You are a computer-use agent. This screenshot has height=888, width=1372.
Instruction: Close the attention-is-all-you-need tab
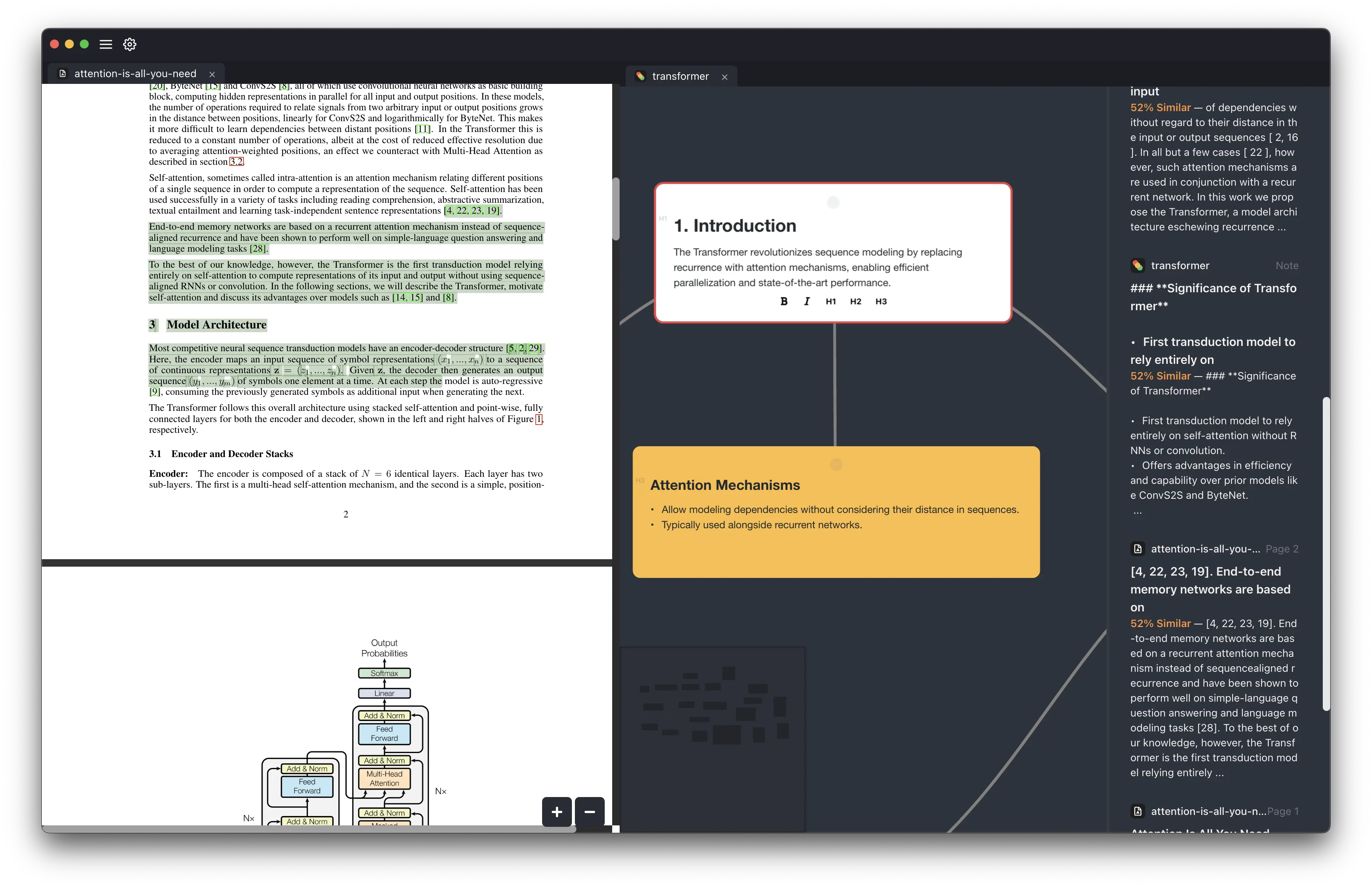click(x=212, y=74)
